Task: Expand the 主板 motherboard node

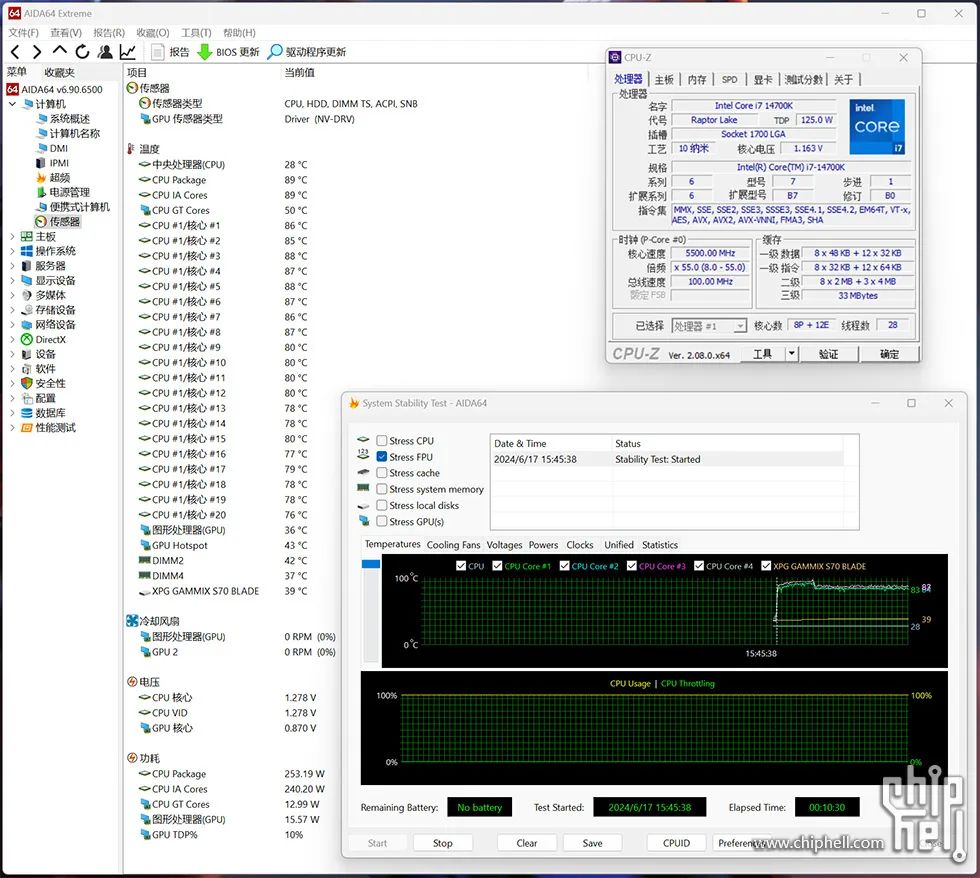Action: coord(12,236)
